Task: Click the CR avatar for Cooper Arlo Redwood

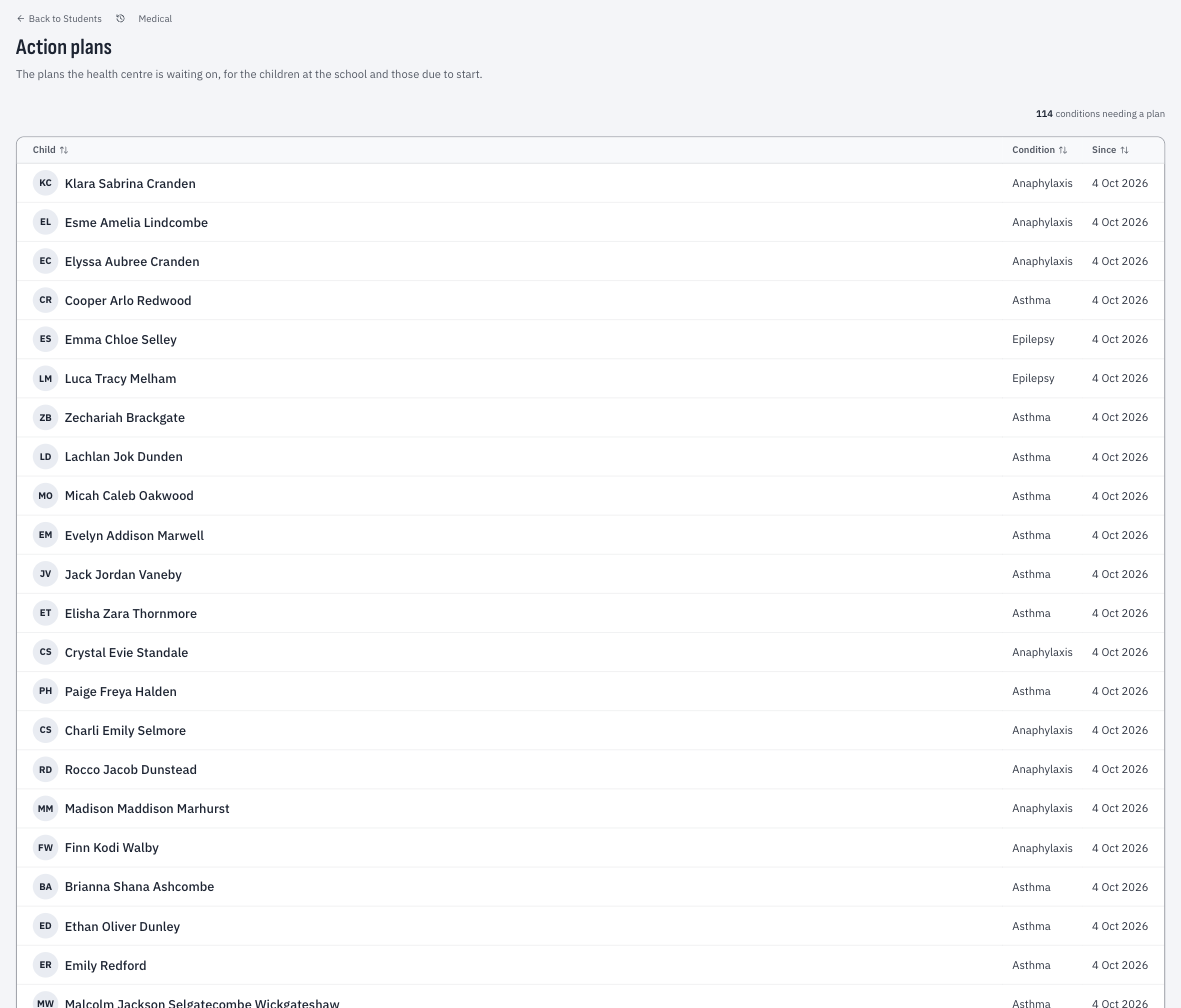Action: [45, 301]
